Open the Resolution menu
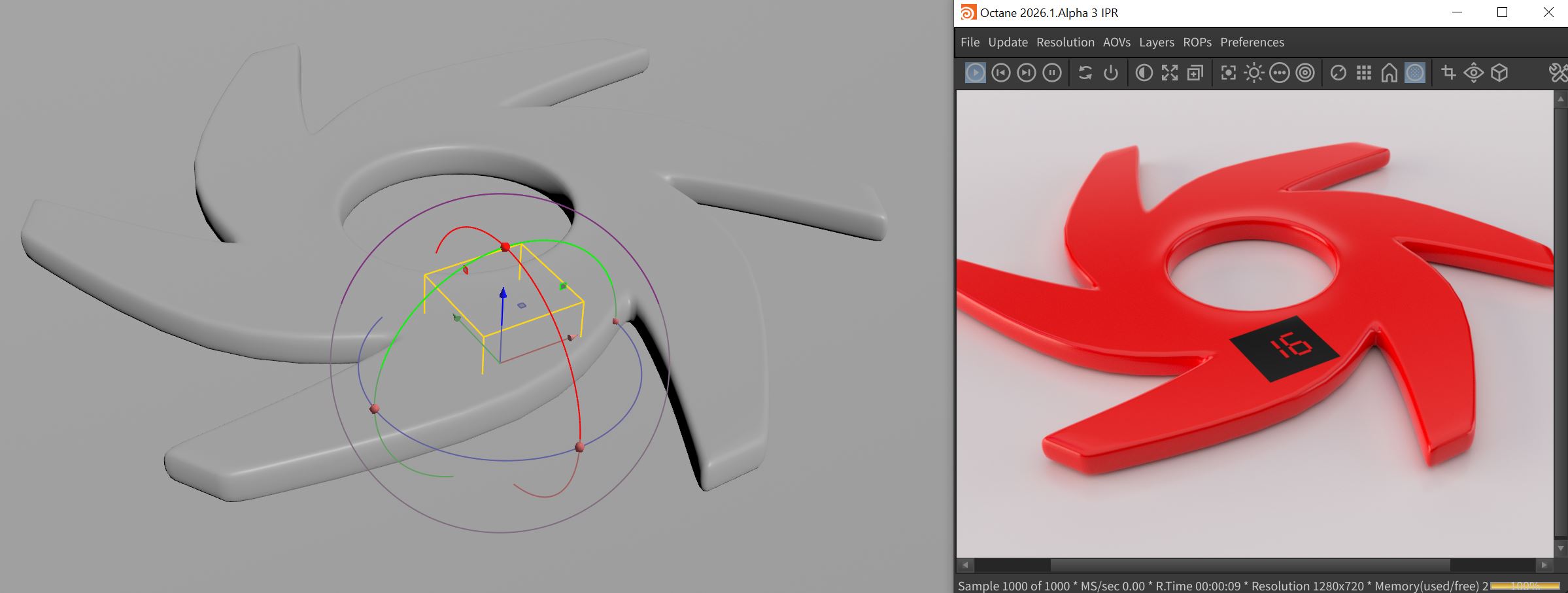 pyautogui.click(x=1065, y=42)
